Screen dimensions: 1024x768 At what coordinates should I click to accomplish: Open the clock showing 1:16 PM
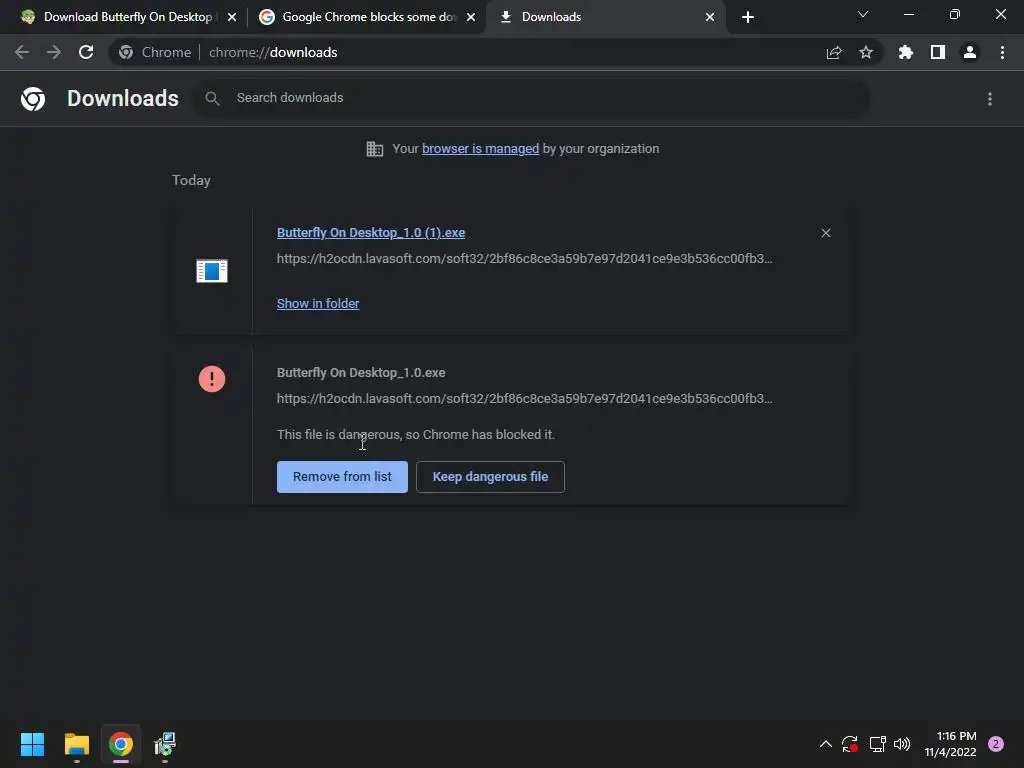point(951,744)
